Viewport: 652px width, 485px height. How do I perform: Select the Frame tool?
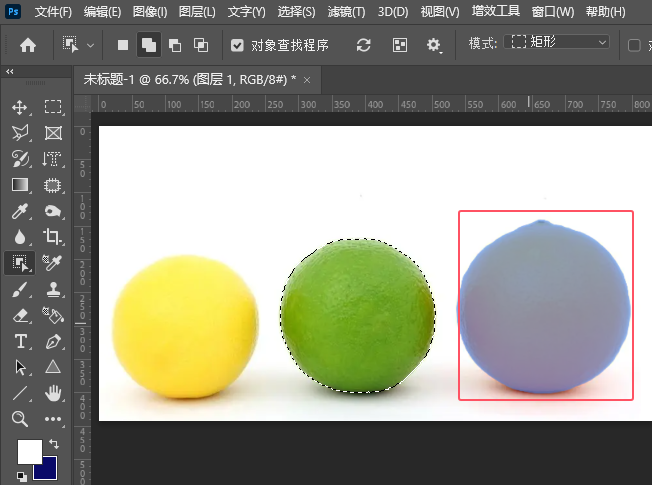coord(53,133)
